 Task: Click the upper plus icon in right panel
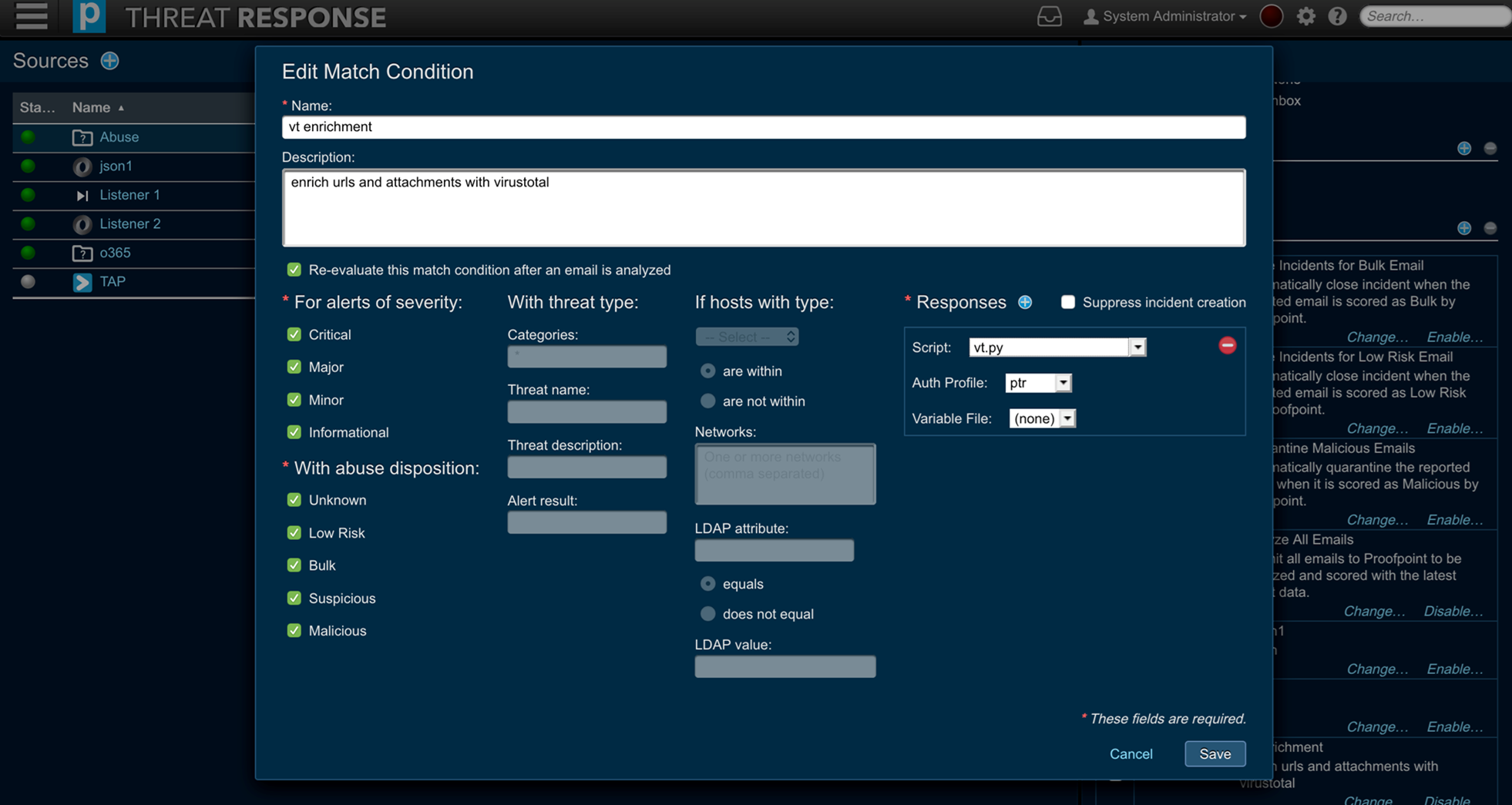pyautogui.click(x=1464, y=148)
